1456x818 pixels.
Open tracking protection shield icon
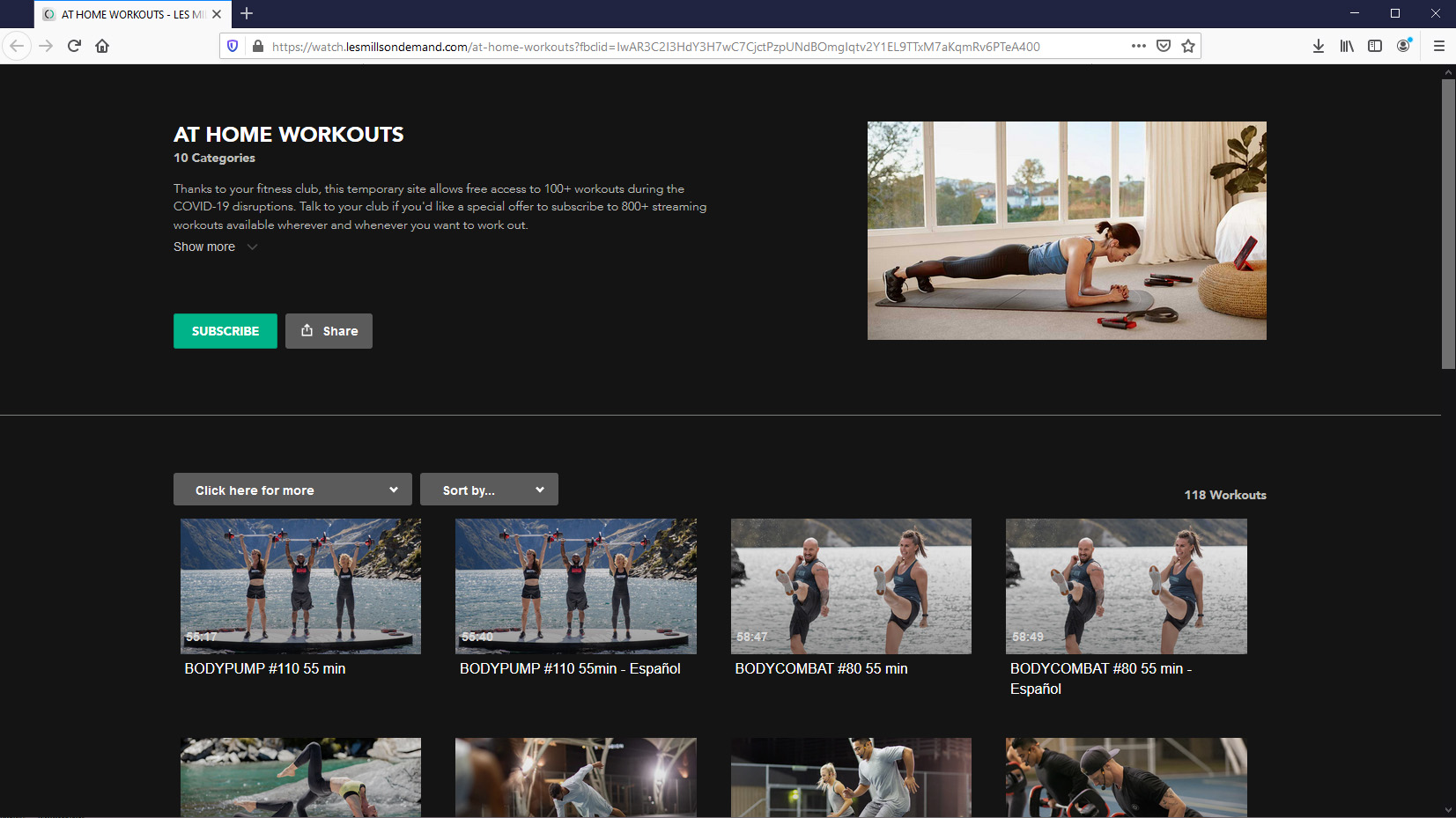pyautogui.click(x=233, y=46)
